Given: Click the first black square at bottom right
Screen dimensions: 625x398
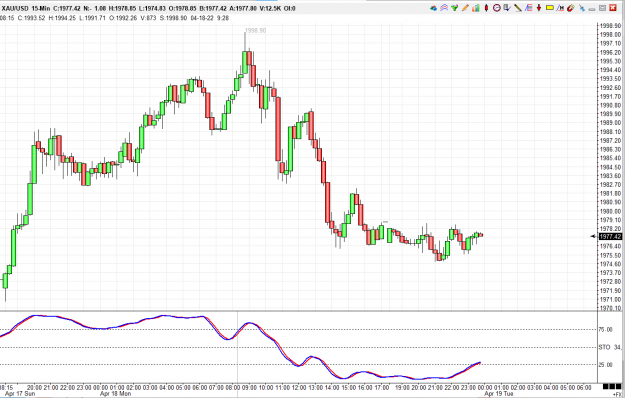Looking at the screenshot, I should pyautogui.click(x=605, y=386).
